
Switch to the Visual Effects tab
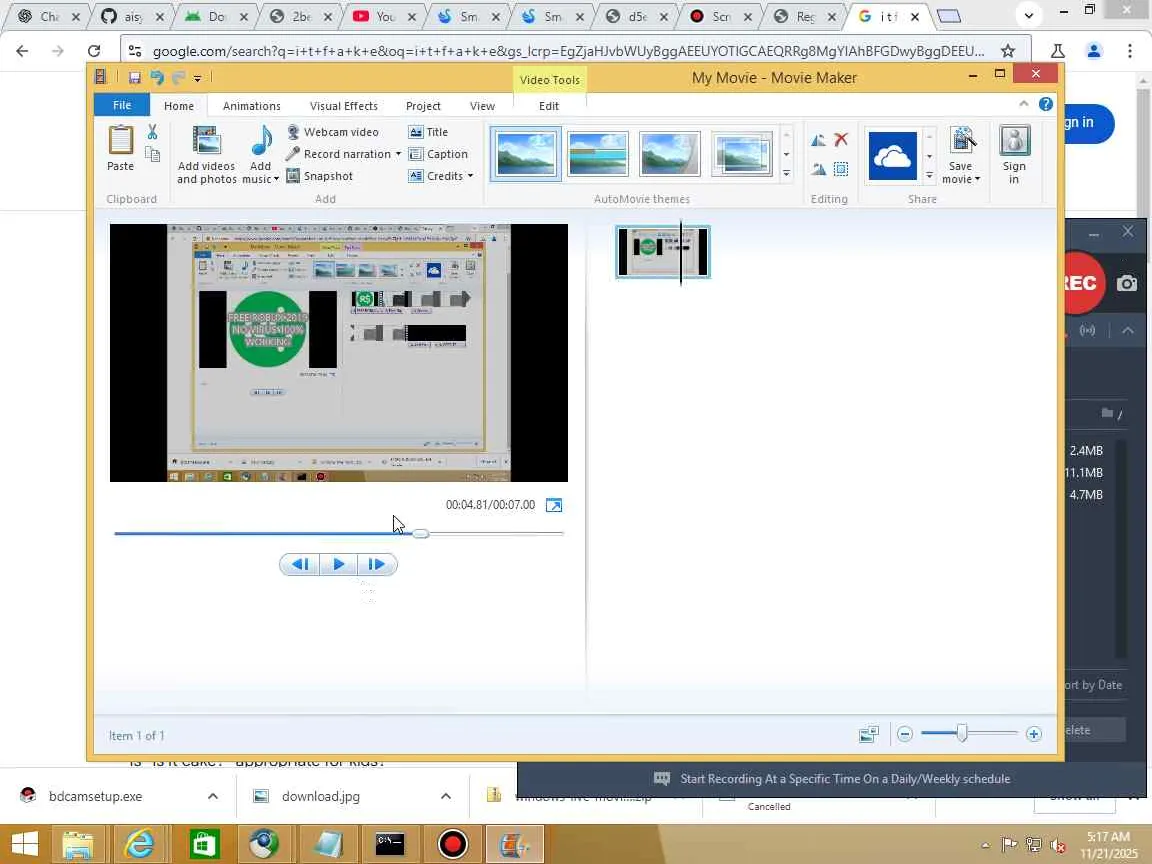coord(344,106)
